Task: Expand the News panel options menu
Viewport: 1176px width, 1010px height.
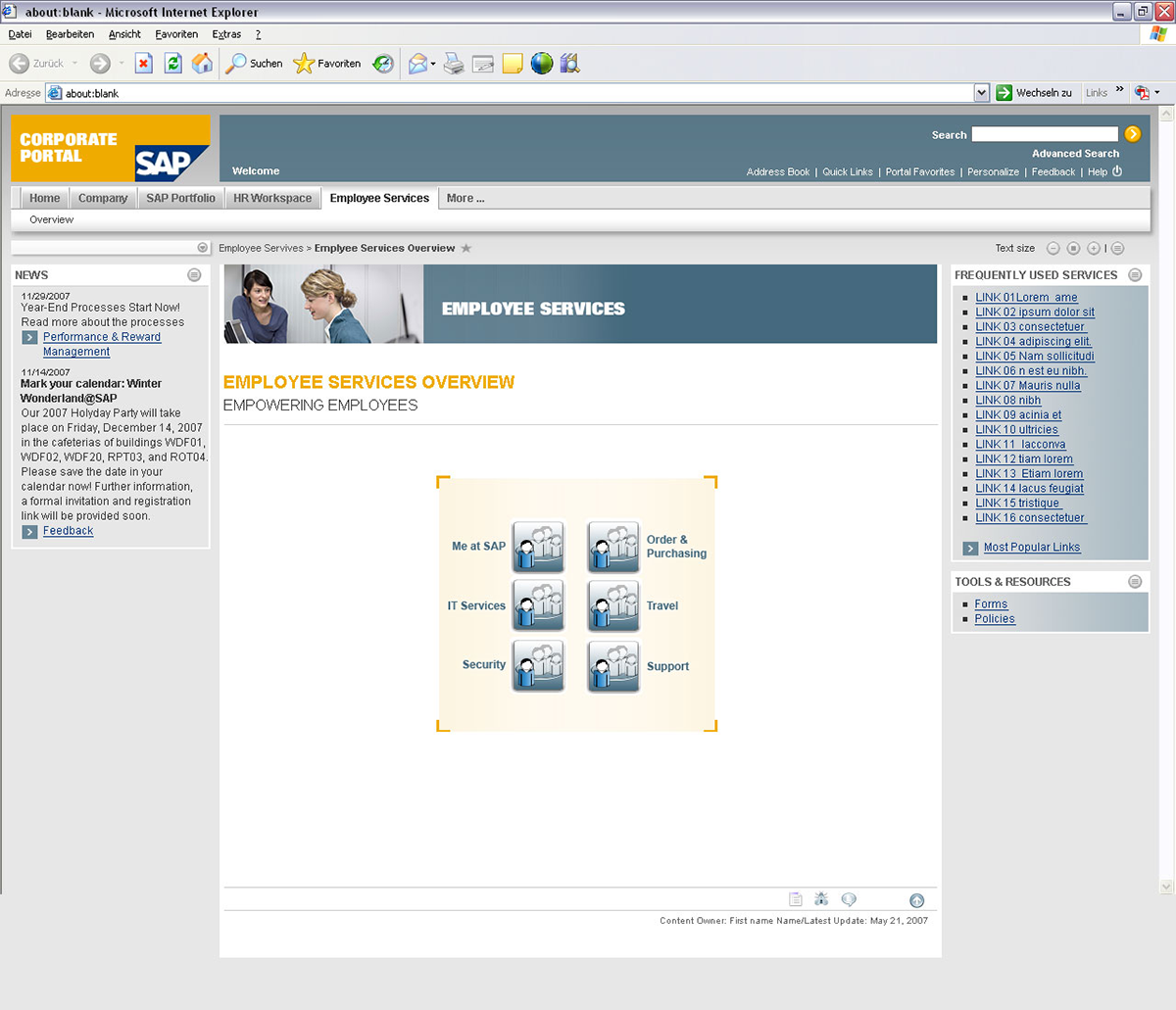Action: pyautogui.click(x=194, y=275)
